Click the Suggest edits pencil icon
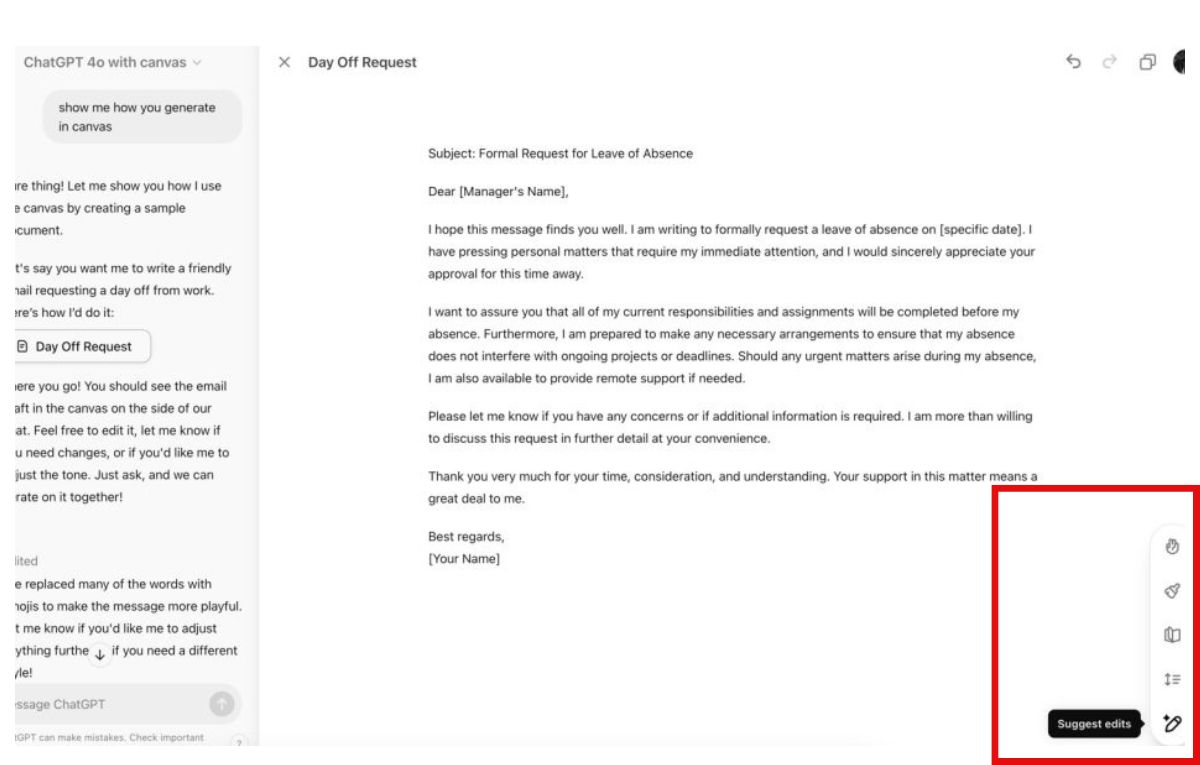The height and width of the screenshot is (765, 1200). [x=1174, y=722]
